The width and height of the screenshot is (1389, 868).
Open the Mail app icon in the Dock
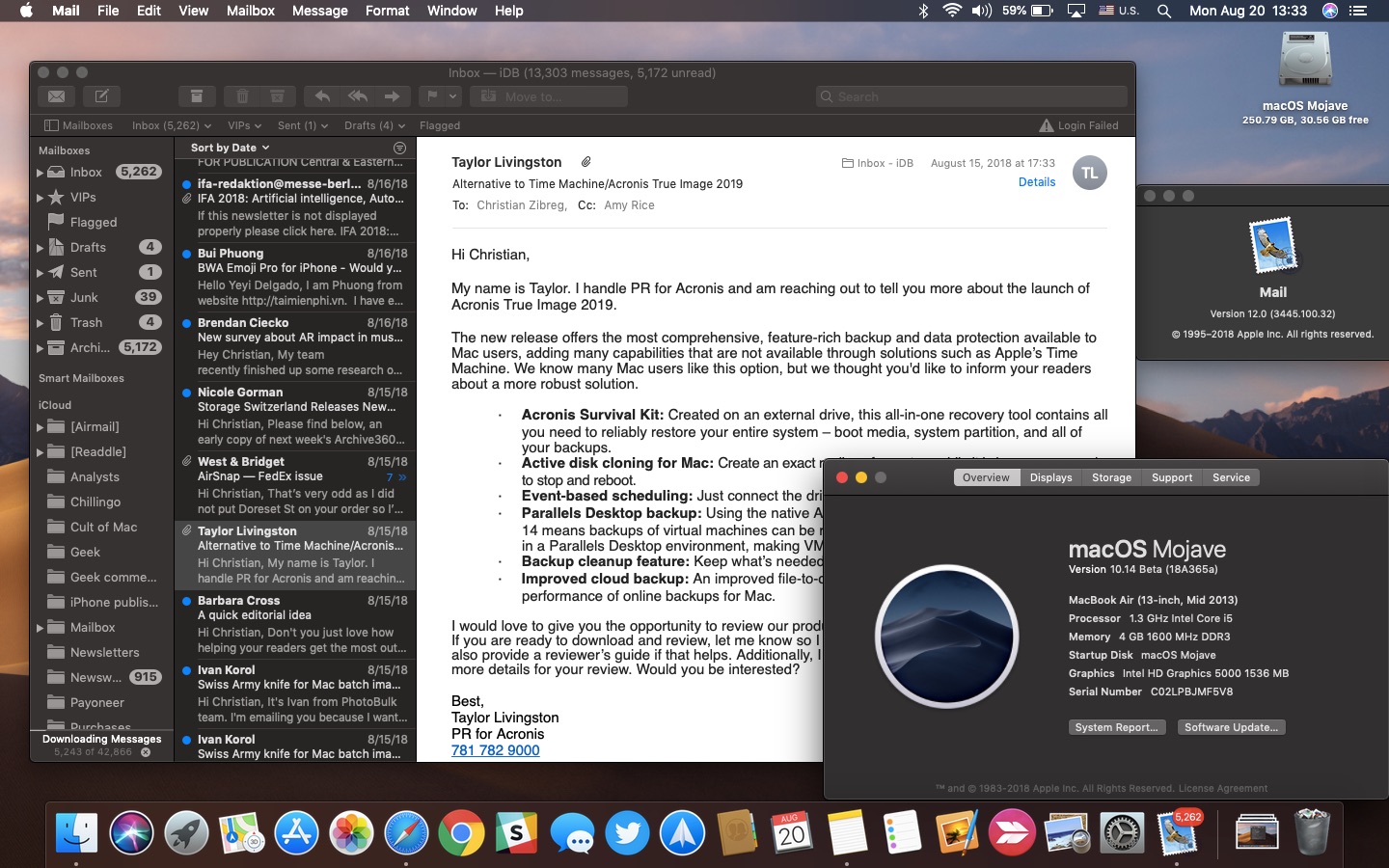(x=1179, y=831)
